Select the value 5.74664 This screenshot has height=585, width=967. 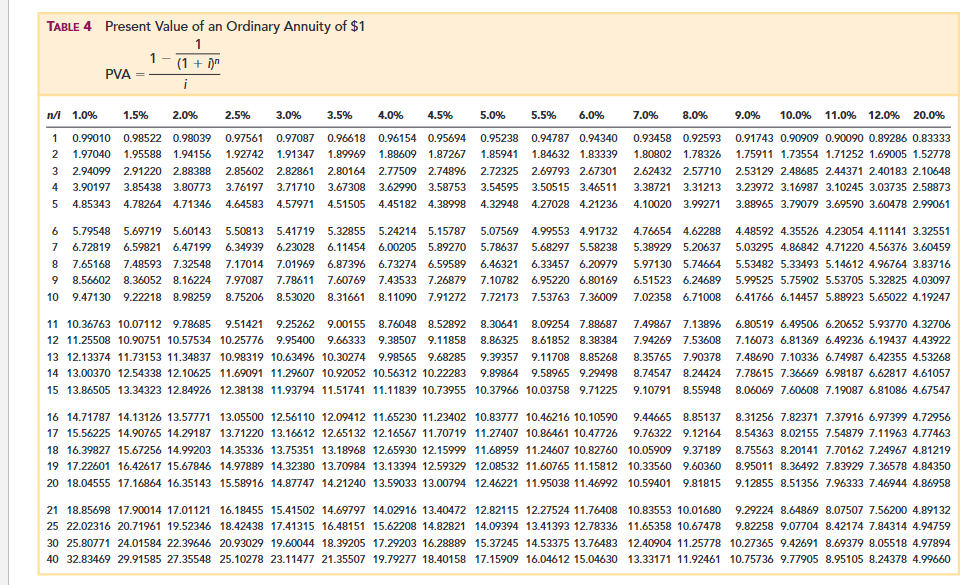[x=702, y=264]
